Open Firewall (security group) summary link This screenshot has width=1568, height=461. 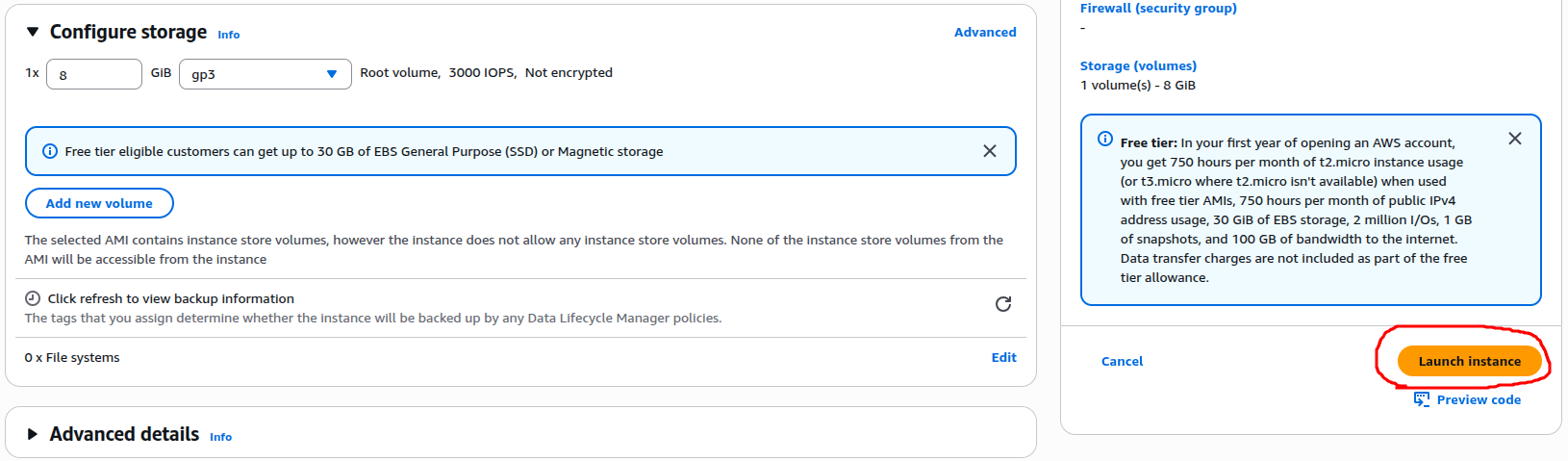click(1158, 8)
